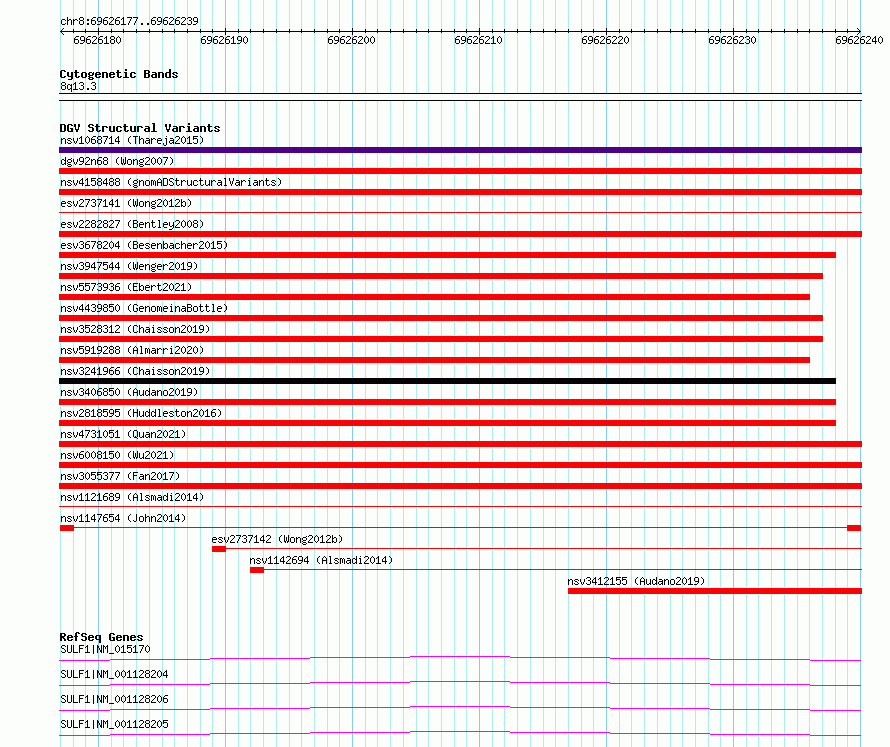Click red start block of esv2737142
The image size is (890, 747).
click(x=219, y=549)
